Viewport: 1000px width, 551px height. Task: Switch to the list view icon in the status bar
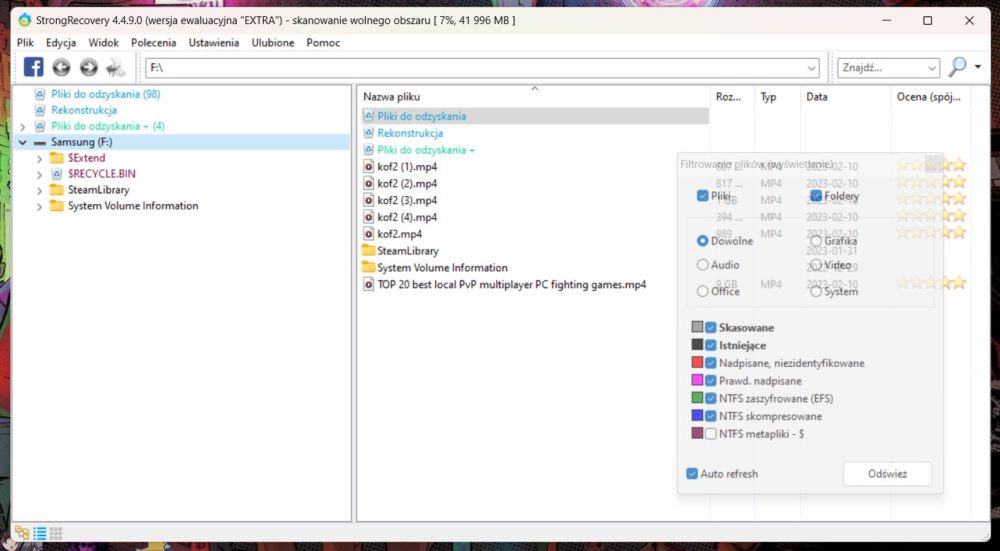[40, 533]
